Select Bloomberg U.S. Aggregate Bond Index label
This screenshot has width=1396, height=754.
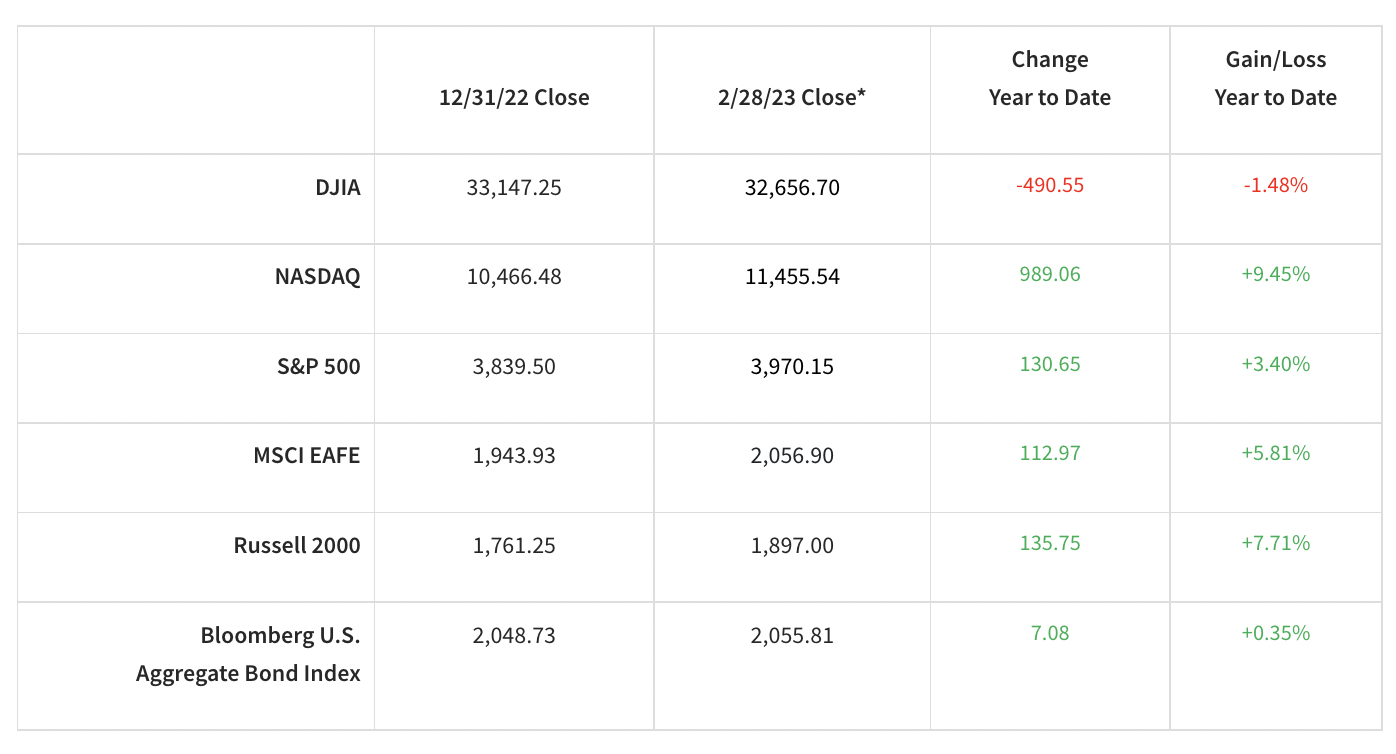coord(249,654)
